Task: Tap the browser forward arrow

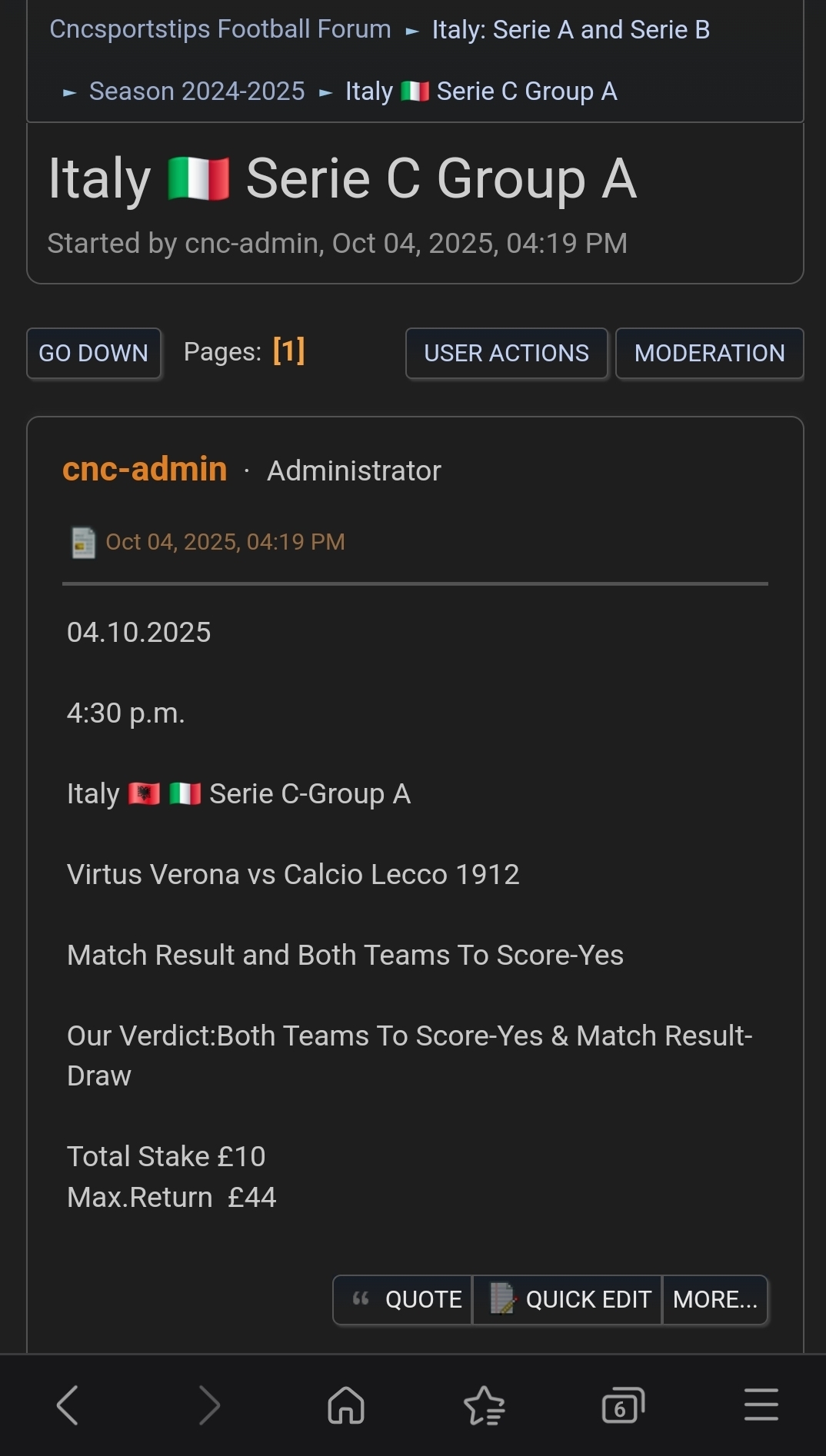Action: [208, 1405]
